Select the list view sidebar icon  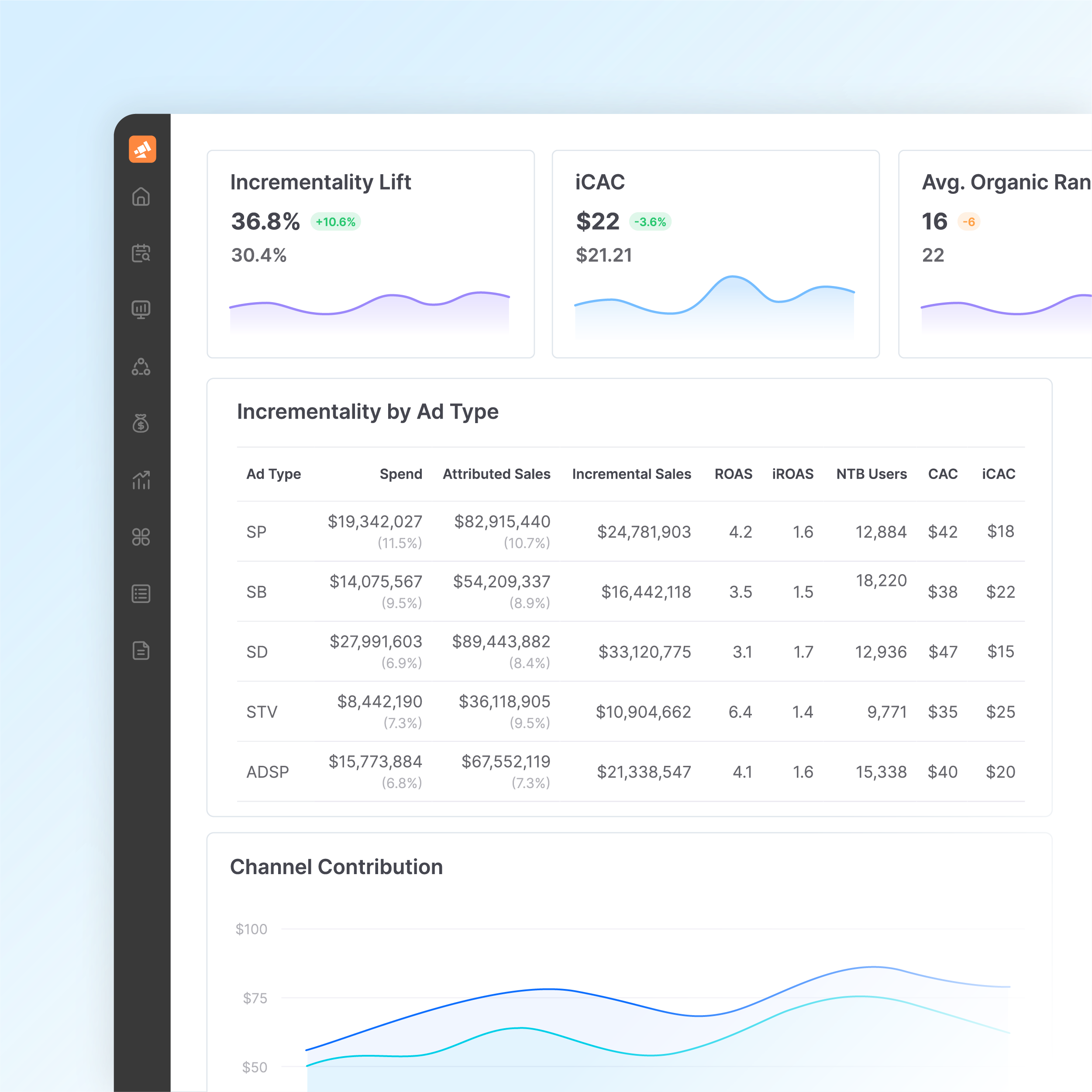pos(141,593)
